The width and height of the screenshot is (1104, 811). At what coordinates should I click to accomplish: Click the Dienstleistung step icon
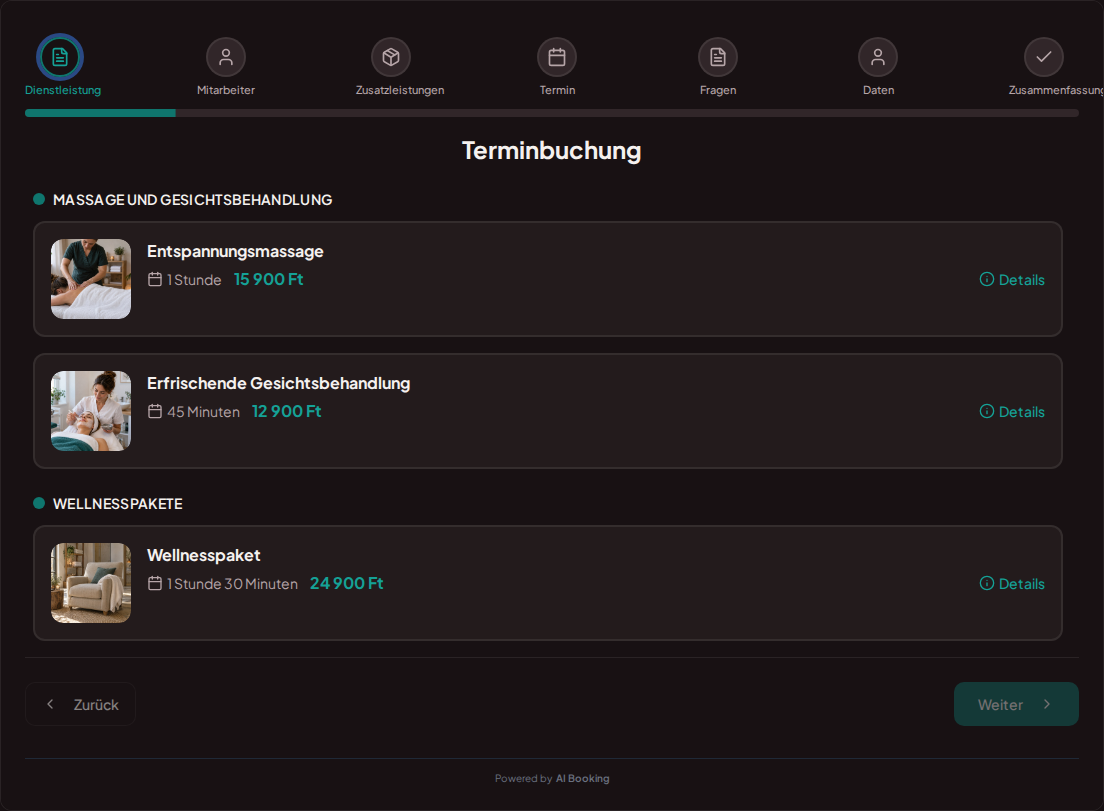click(x=60, y=57)
